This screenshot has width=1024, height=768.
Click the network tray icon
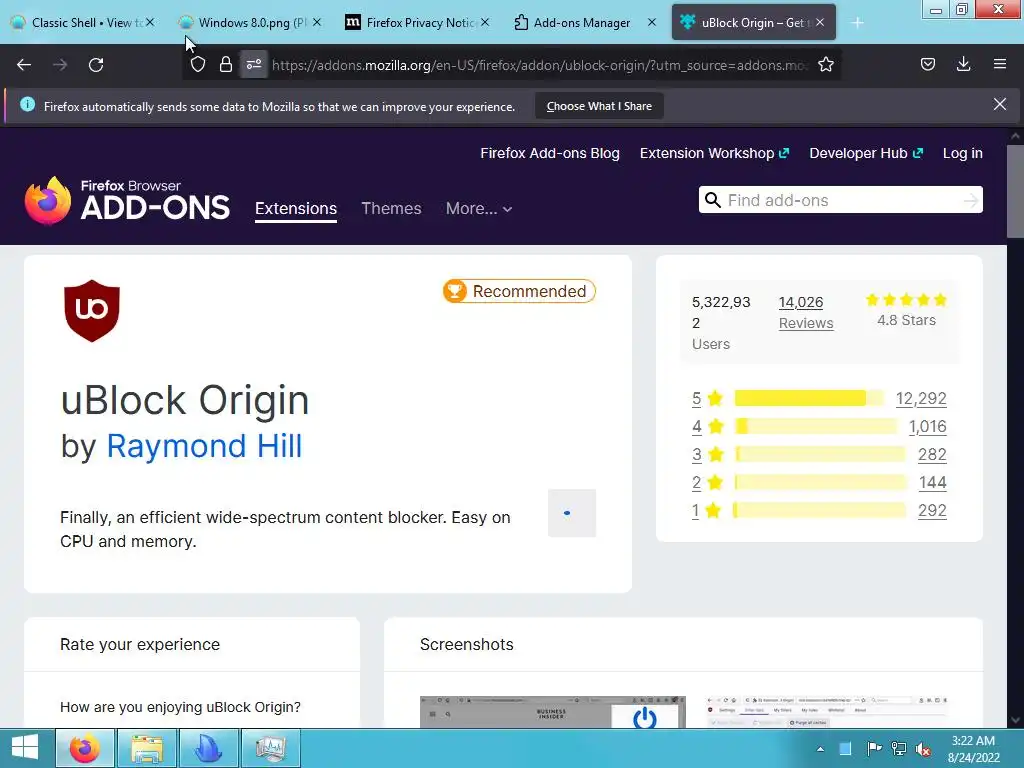899,749
